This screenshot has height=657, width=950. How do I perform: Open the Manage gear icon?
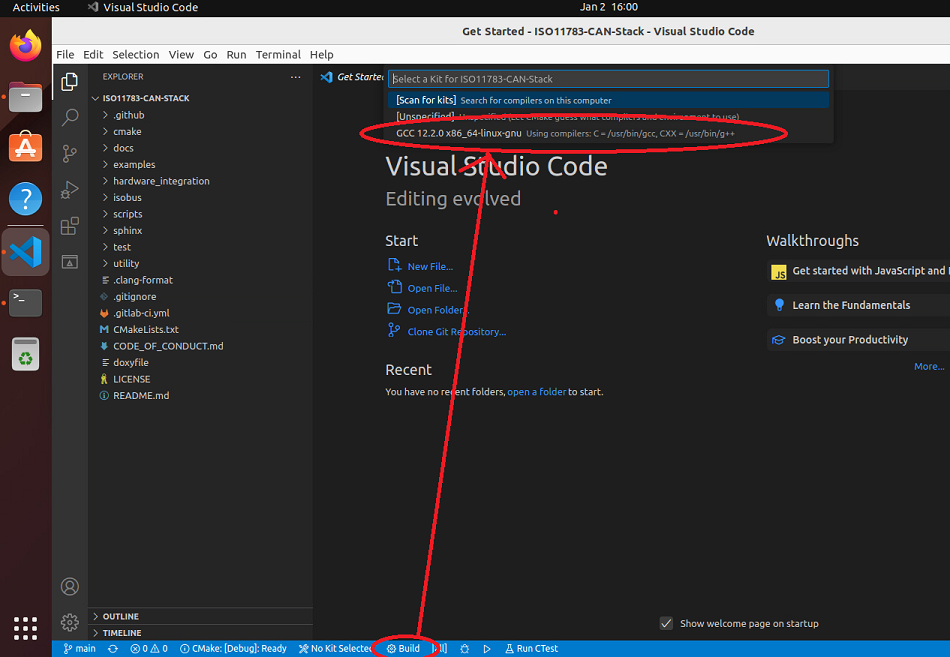[x=70, y=622]
